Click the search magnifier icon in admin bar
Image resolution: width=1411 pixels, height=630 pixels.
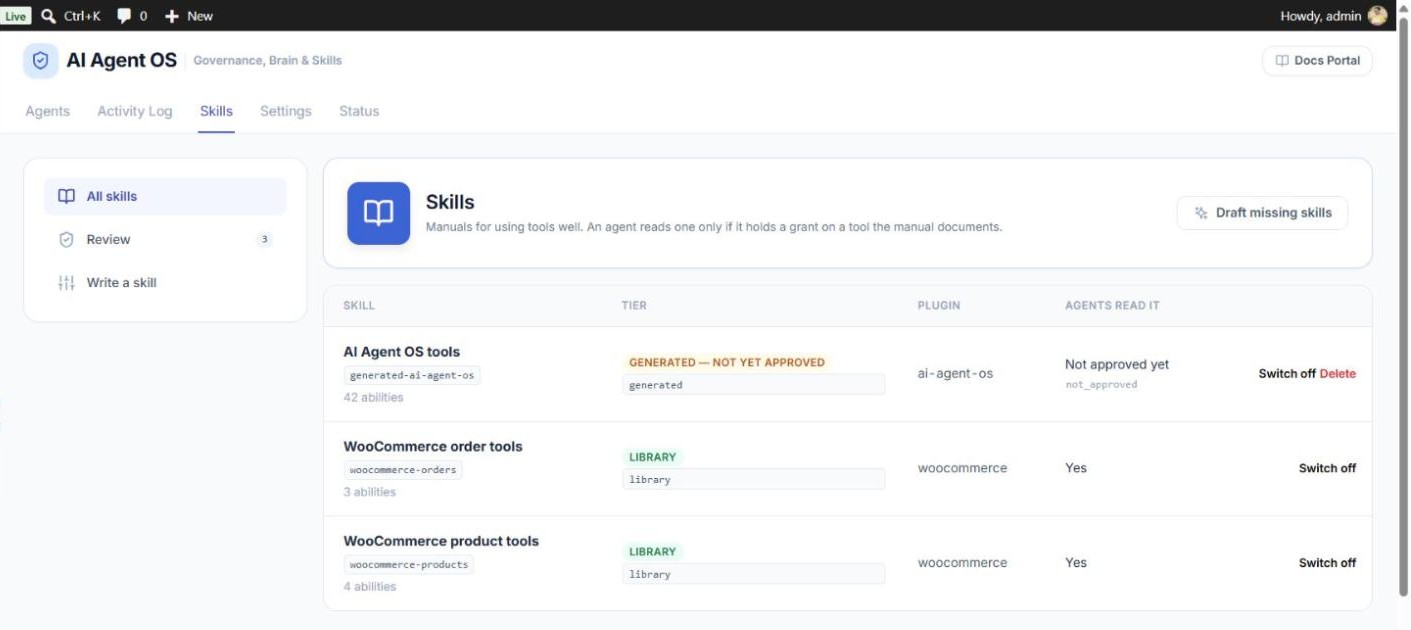point(48,16)
